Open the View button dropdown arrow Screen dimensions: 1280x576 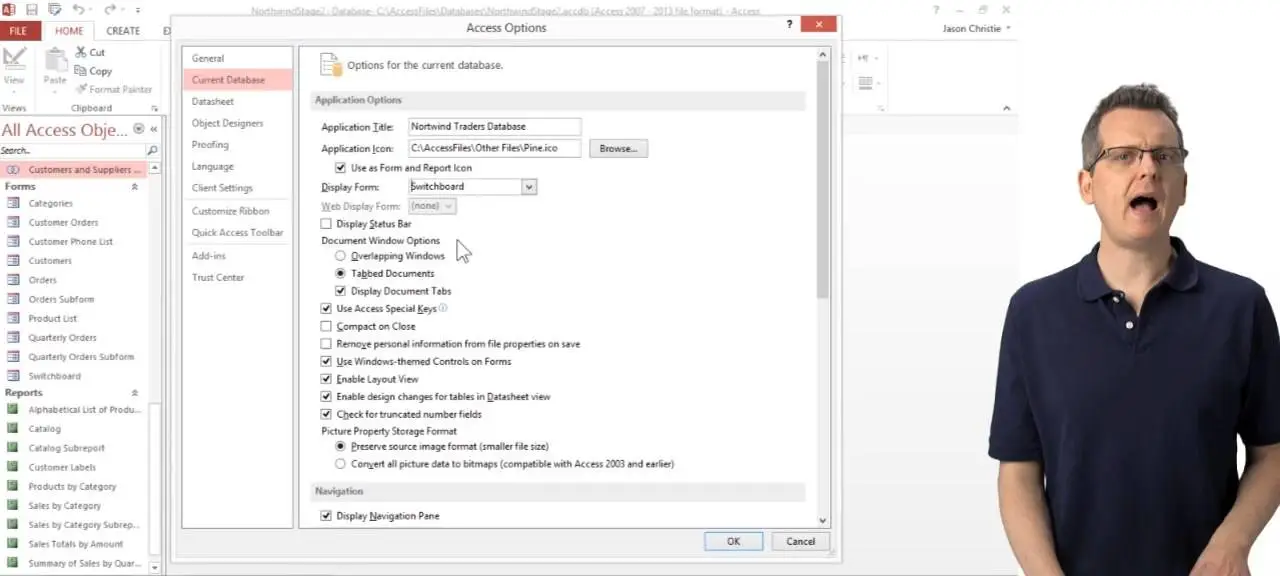[14, 92]
